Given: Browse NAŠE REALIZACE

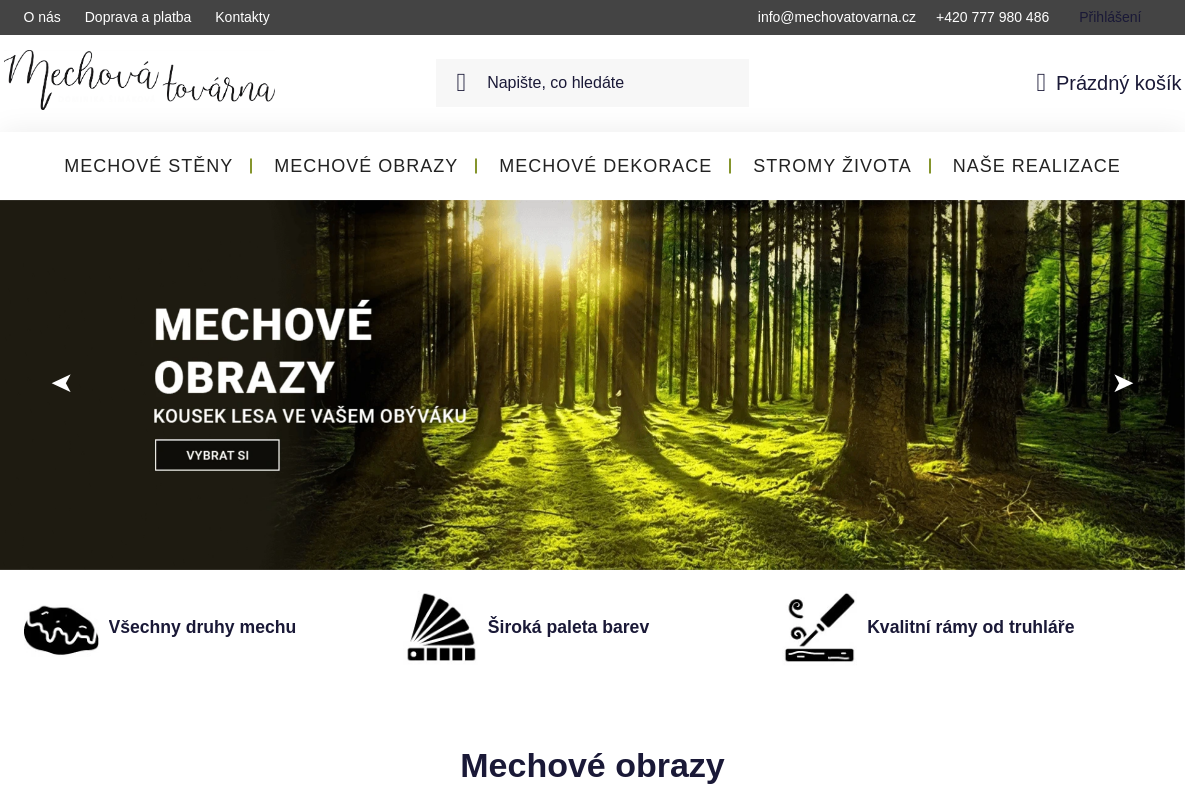Looking at the screenshot, I should [x=1036, y=166].
